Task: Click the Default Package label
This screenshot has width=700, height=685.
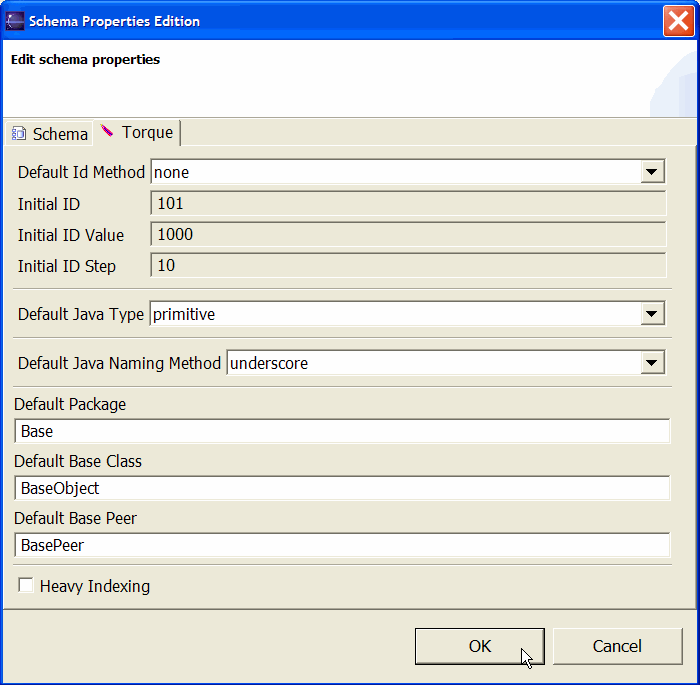Action: coord(70,404)
